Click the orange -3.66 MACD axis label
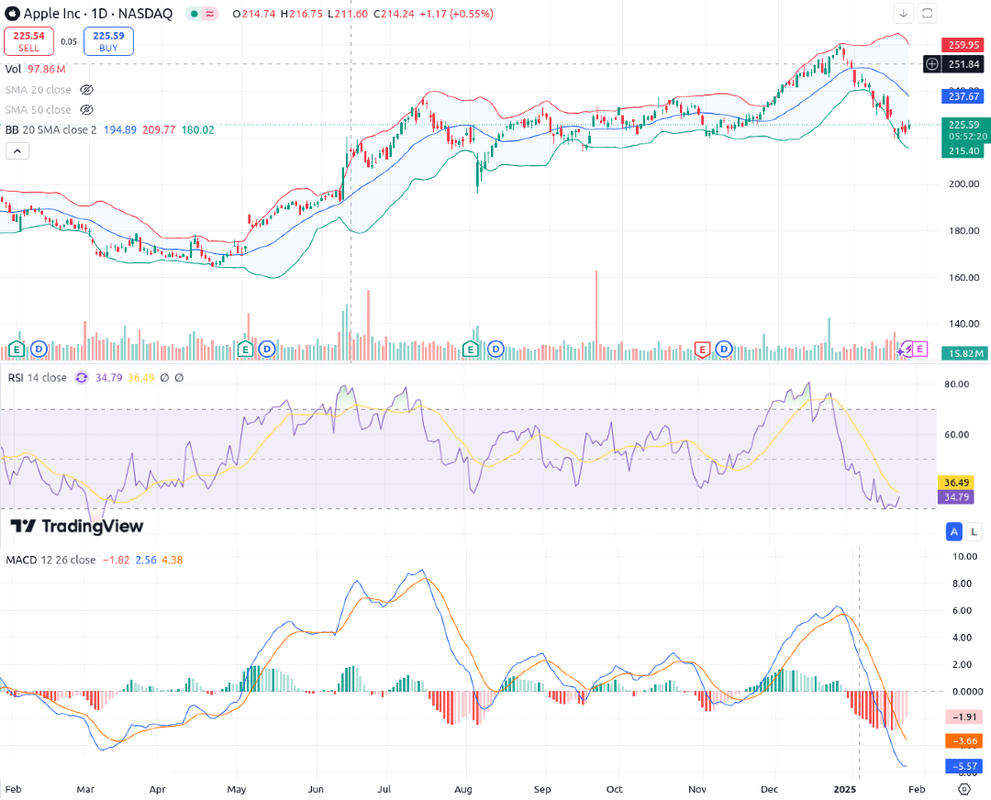Screen dimensions: 991x800 (x=963, y=741)
